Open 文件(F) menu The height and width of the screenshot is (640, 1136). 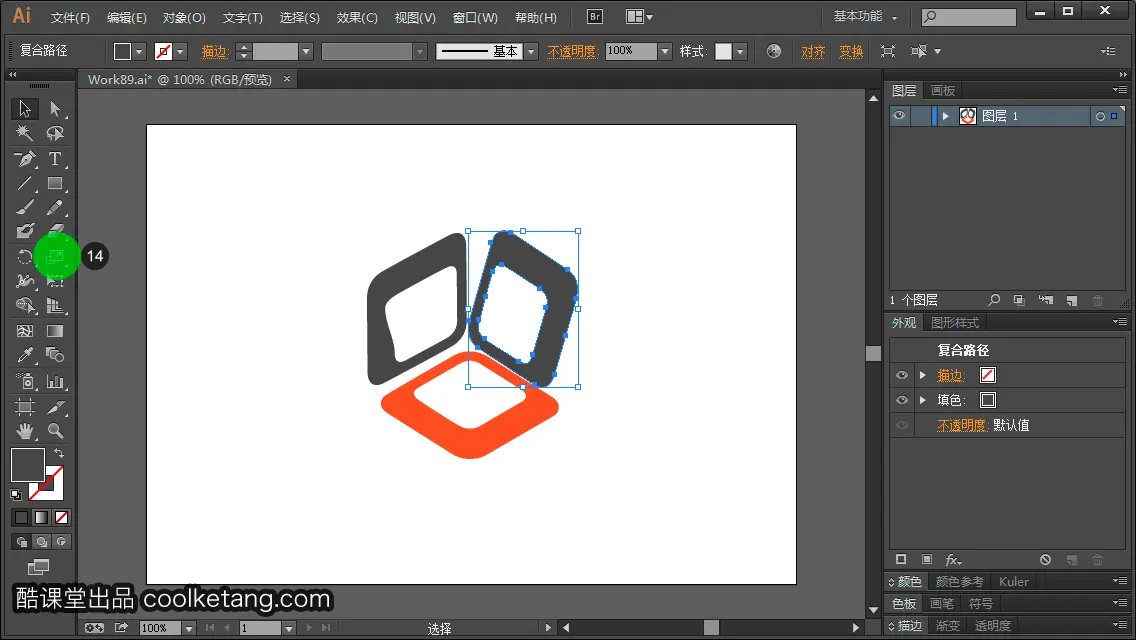point(70,17)
